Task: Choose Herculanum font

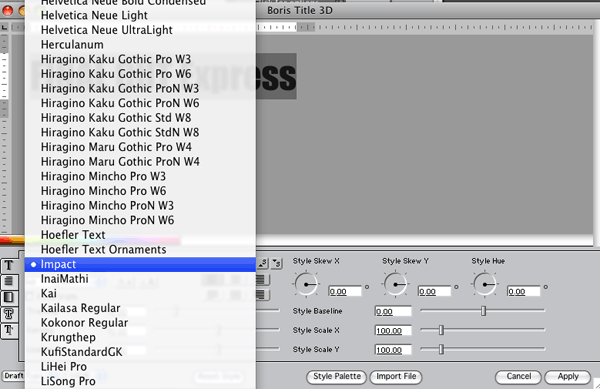Action: (140, 44)
